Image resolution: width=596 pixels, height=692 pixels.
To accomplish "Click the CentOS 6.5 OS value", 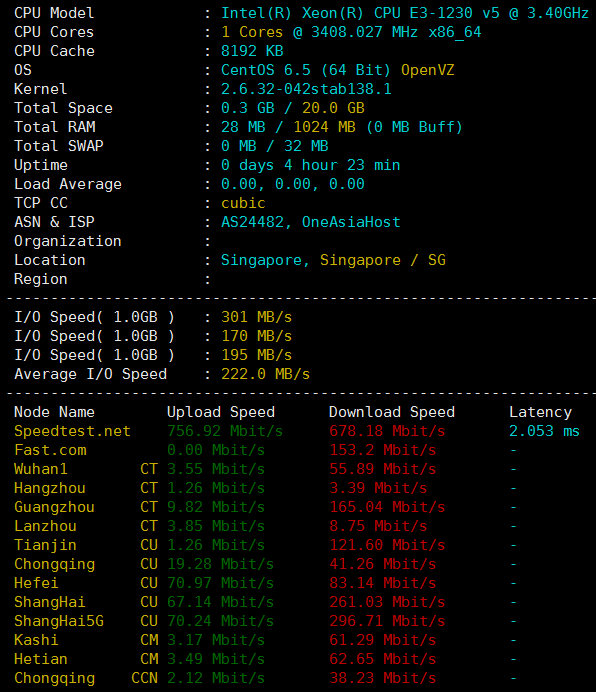I will pos(337,70).
